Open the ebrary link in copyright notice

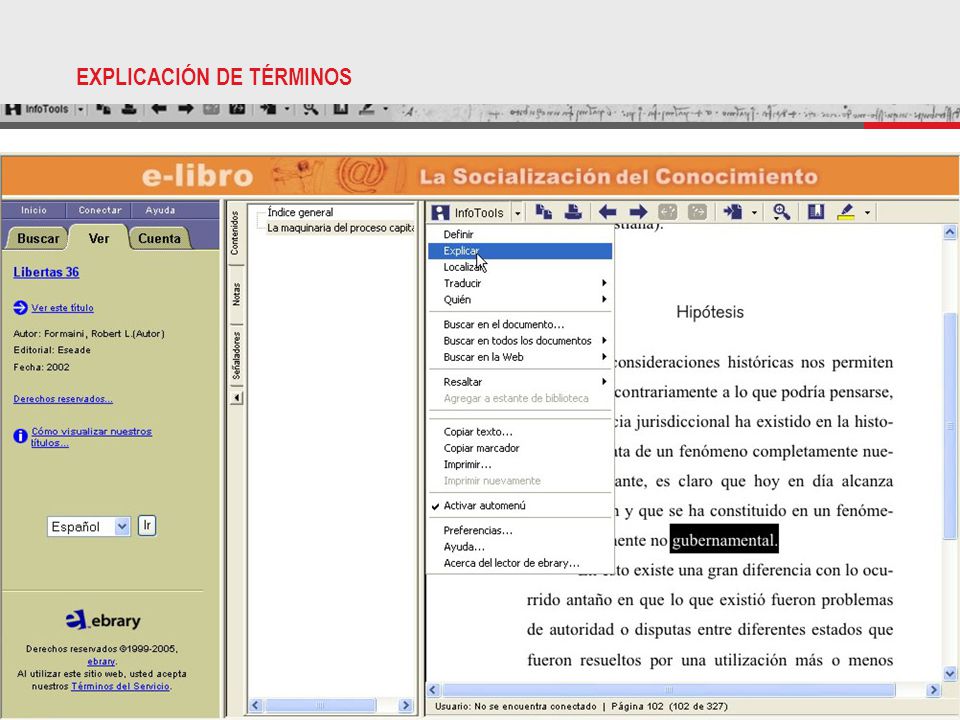(x=101, y=661)
